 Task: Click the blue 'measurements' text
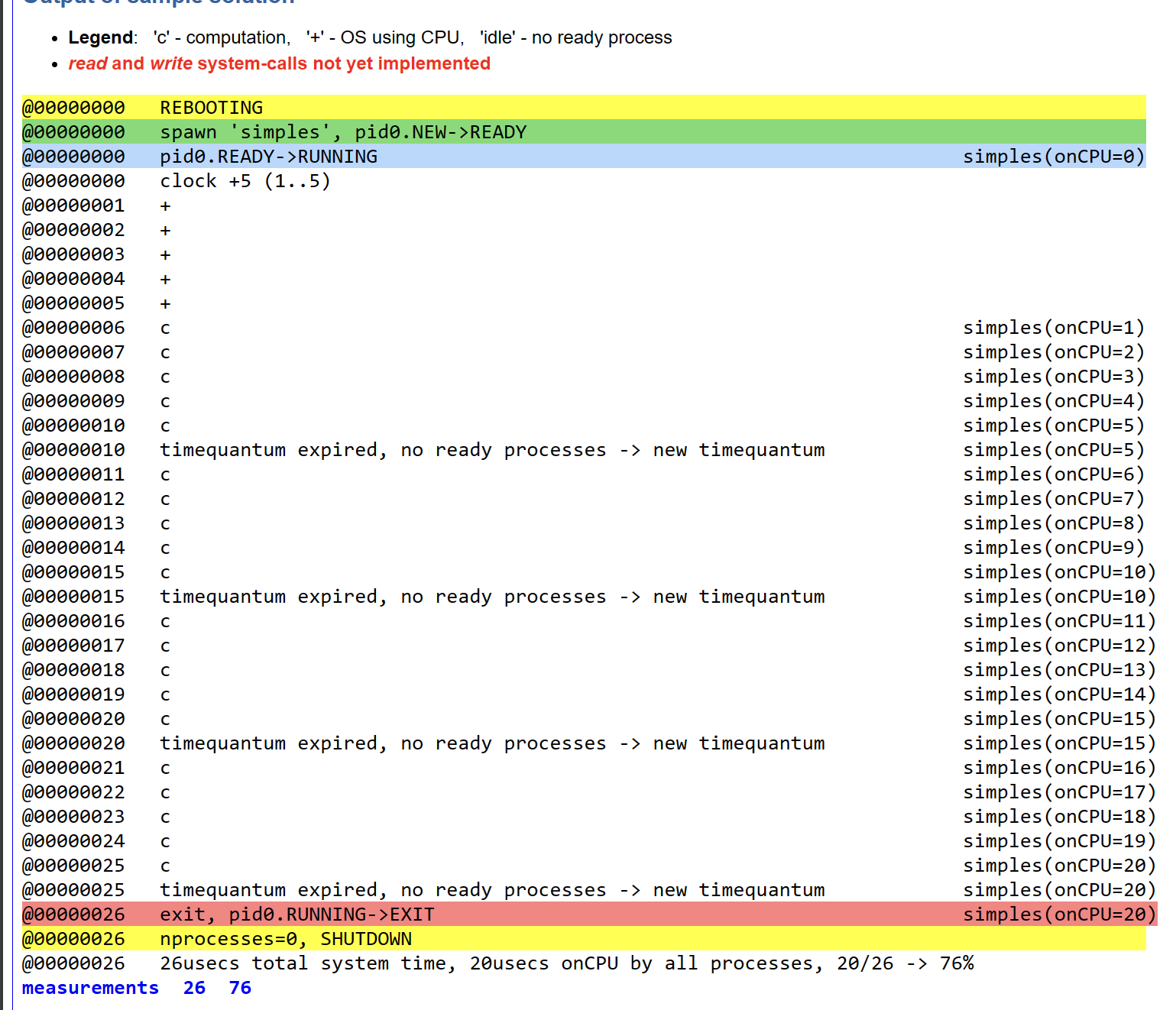90,988
